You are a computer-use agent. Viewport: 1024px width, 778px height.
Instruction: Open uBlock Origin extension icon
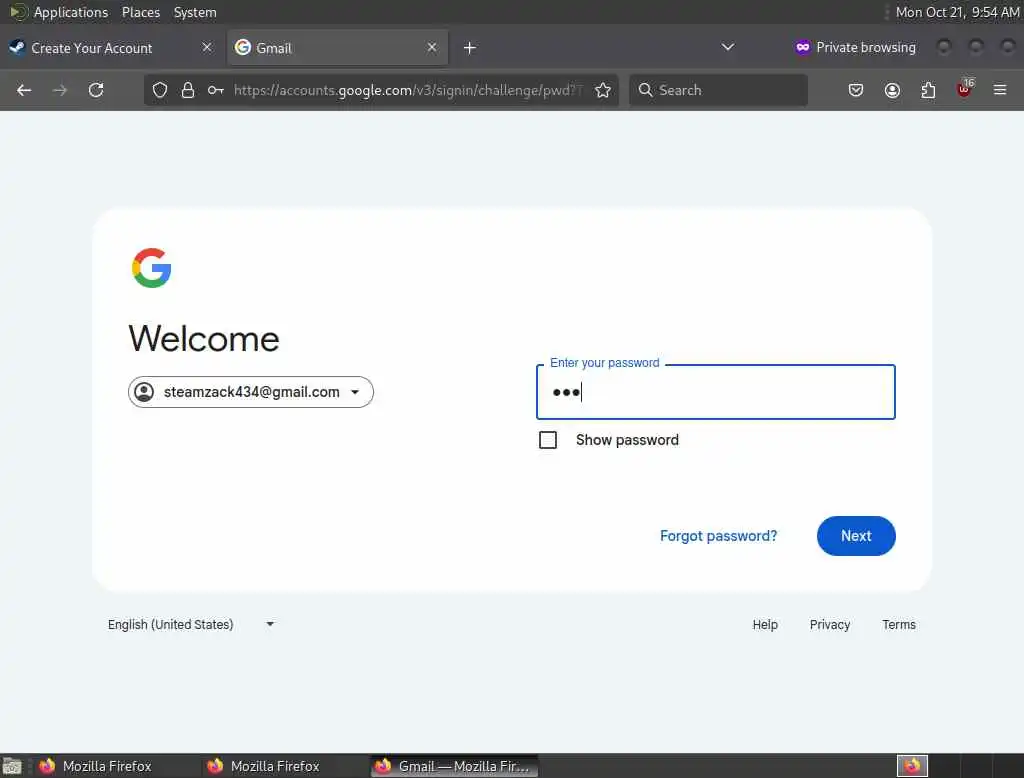pos(965,89)
